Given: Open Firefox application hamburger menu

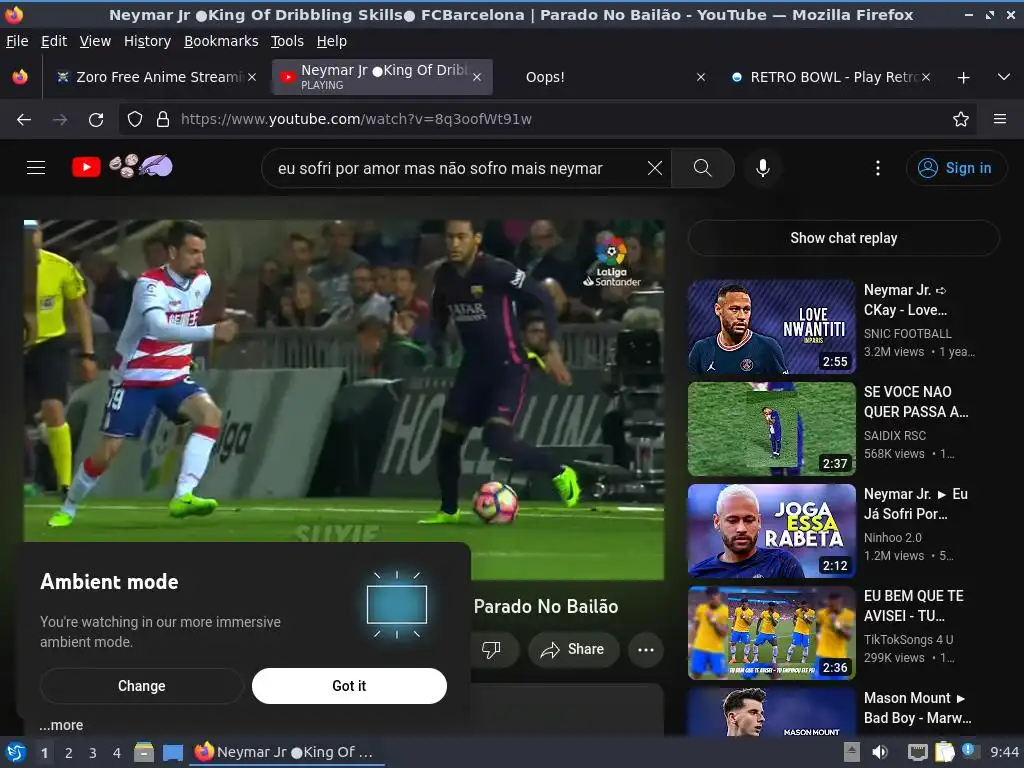Looking at the screenshot, I should (x=1000, y=119).
